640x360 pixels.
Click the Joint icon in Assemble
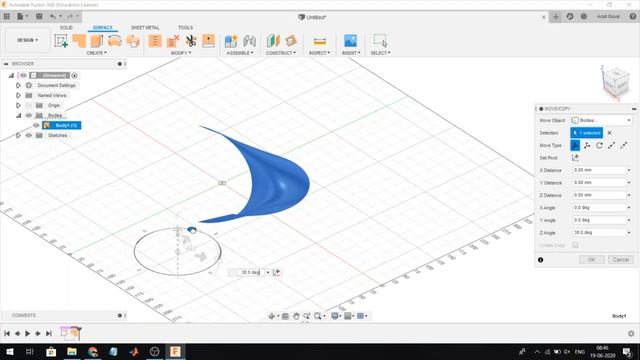(249, 40)
